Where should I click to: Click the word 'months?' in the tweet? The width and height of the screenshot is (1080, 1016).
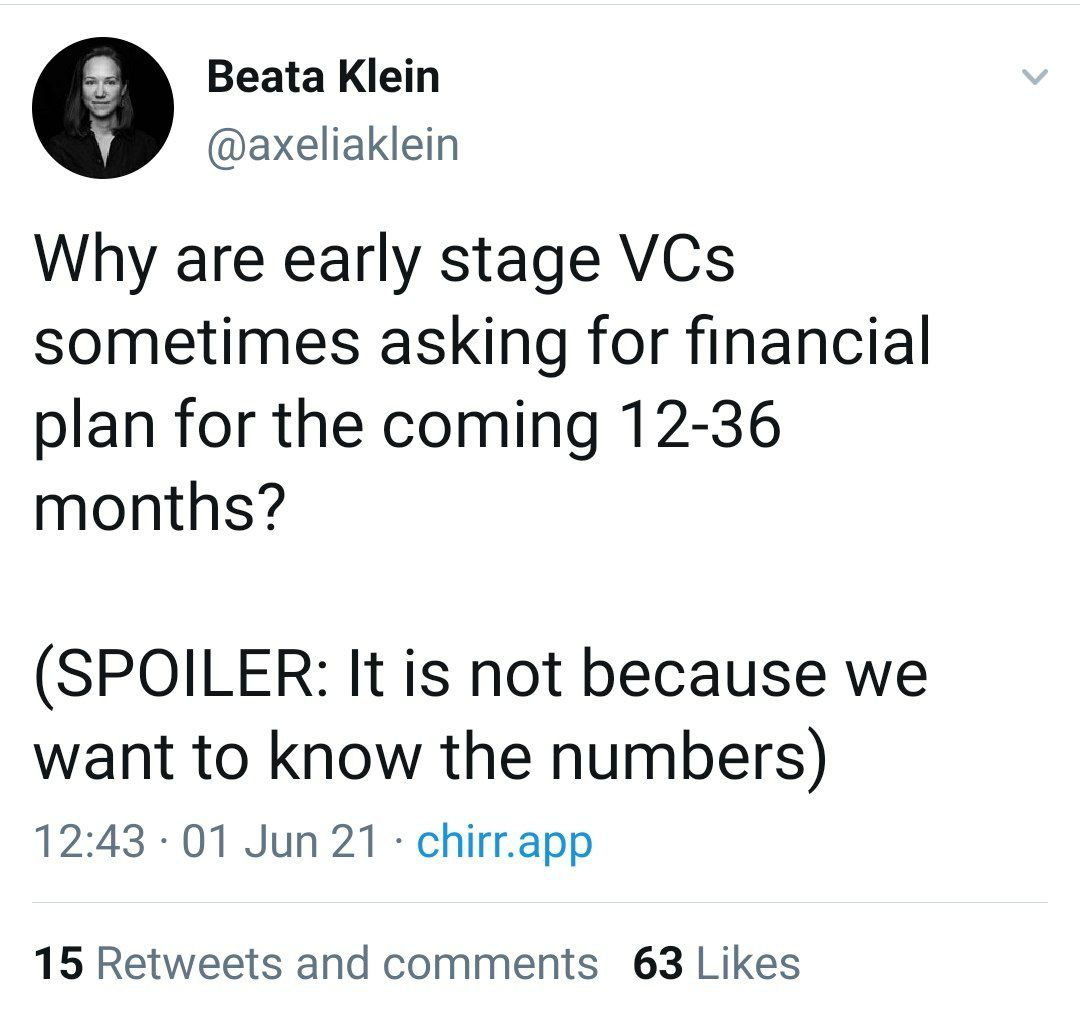(159, 508)
